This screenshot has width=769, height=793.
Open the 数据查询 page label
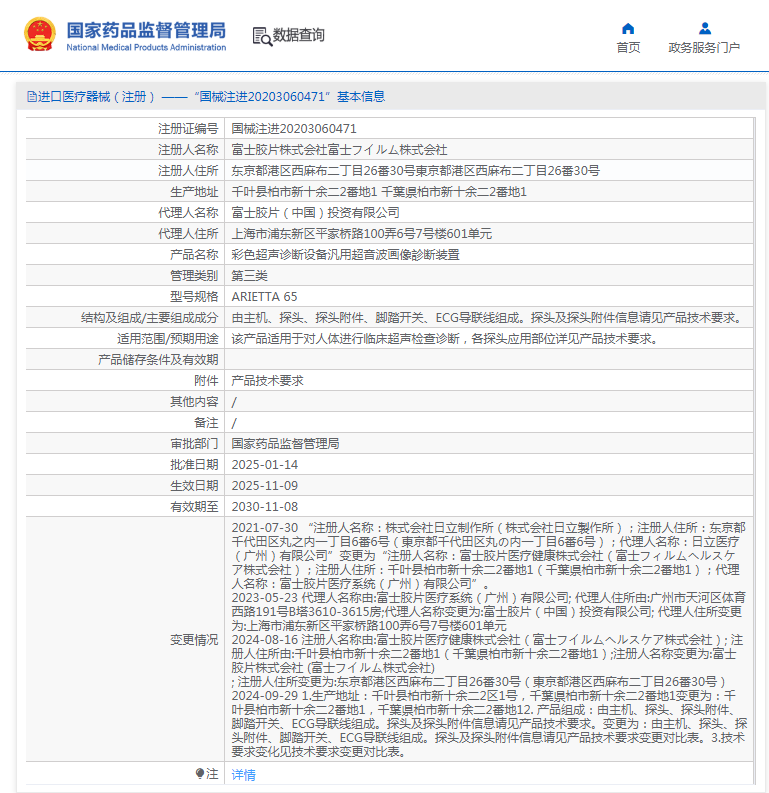299,35
